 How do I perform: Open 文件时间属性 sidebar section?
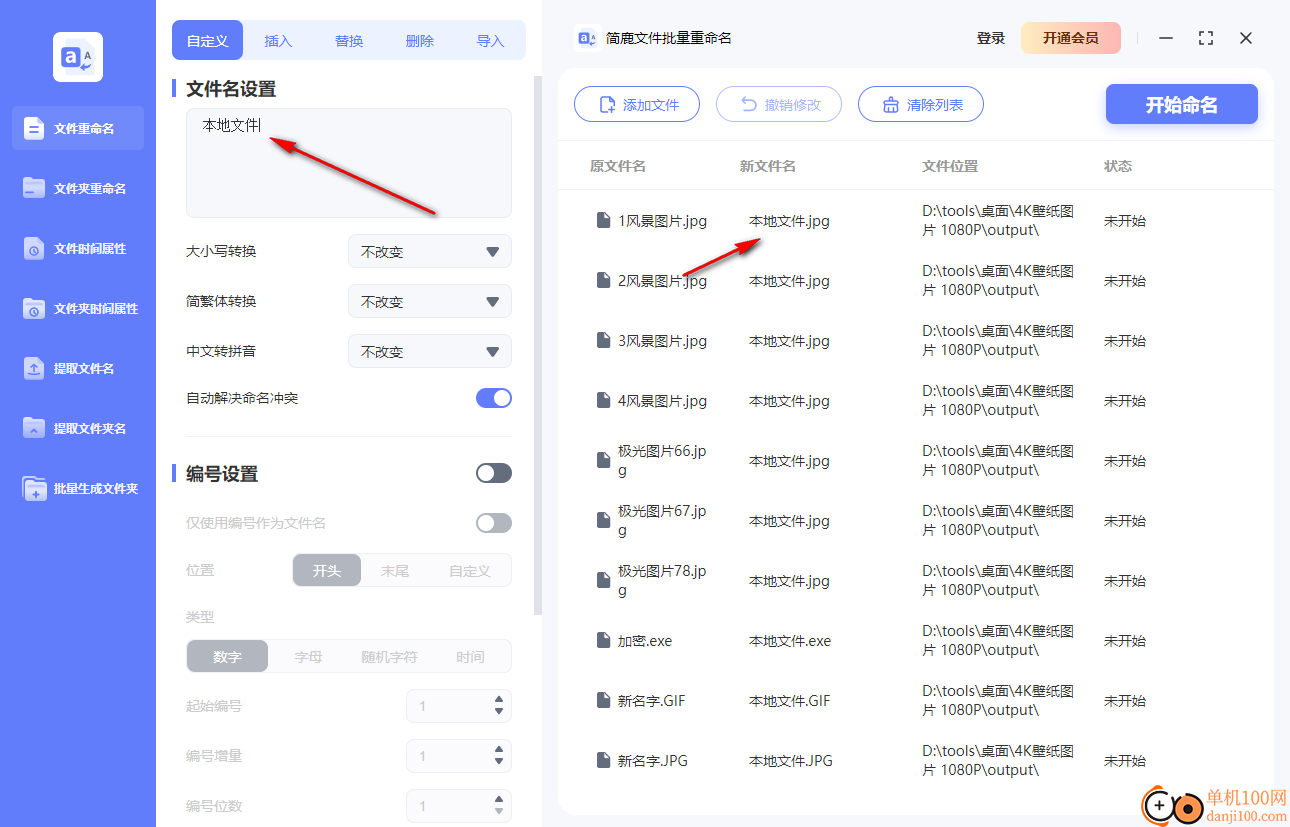[x=78, y=248]
